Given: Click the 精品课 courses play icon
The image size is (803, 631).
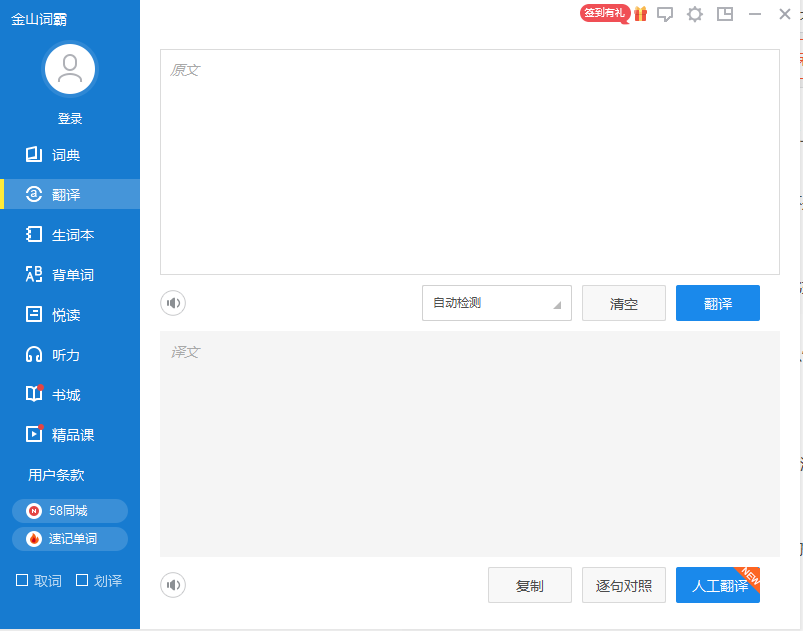Looking at the screenshot, I should (34, 434).
